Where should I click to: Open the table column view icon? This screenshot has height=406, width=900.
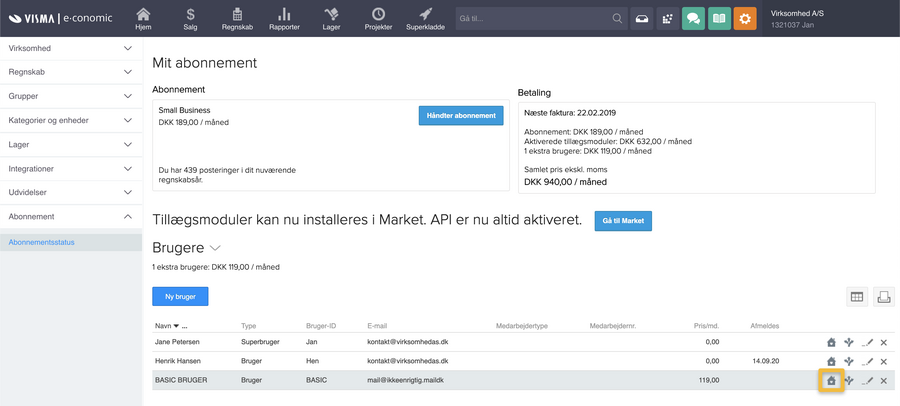coord(857,296)
